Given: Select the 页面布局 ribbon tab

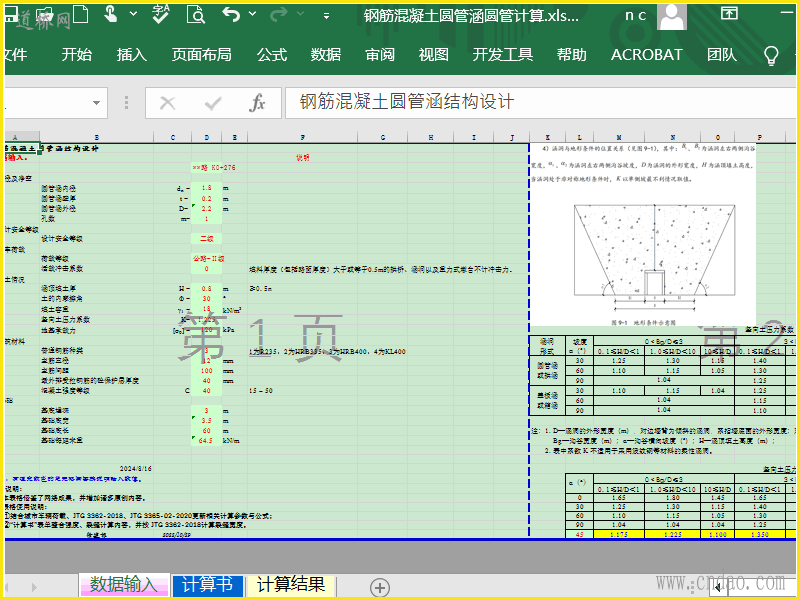Looking at the screenshot, I should point(202,55).
